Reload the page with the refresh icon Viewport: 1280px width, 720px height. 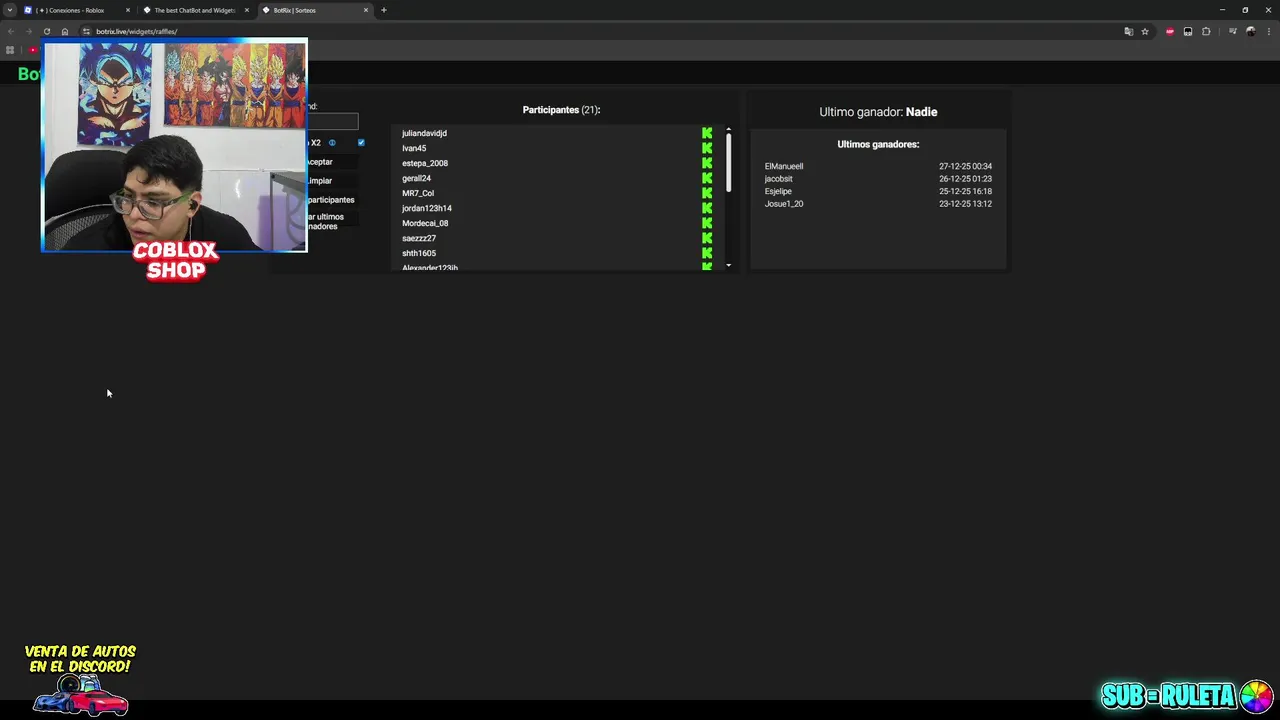click(x=47, y=31)
